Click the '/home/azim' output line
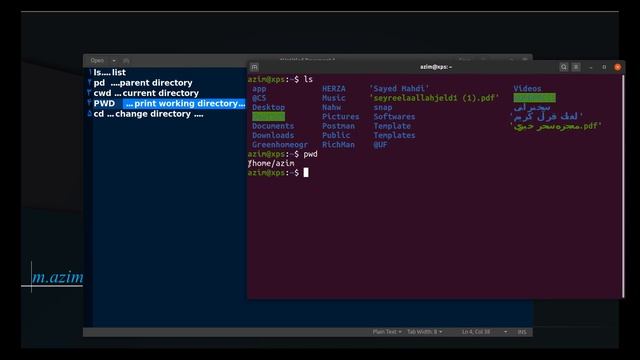 point(271,163)
